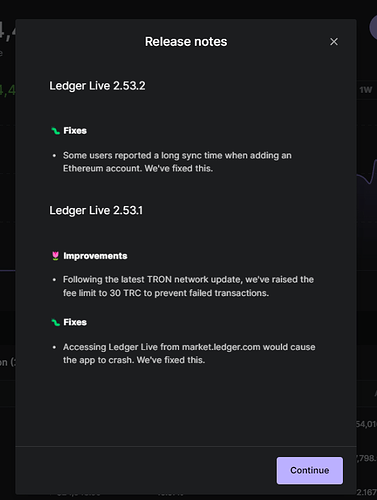Click the Fixes label under version 2.53.2
Screen dimensions: 377x500
[75, 131]
